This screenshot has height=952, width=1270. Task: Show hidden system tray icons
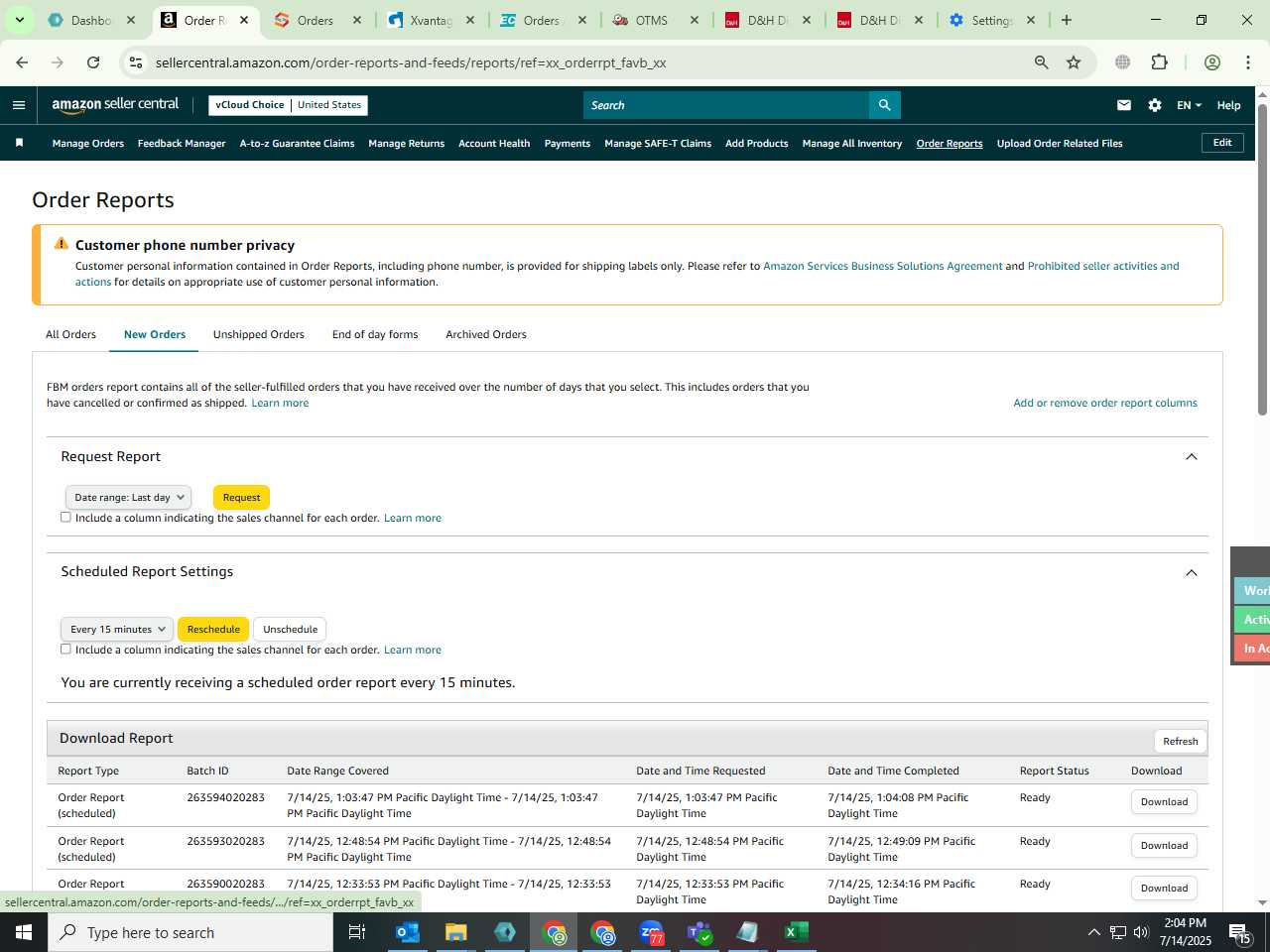[x=1093, y=932]
